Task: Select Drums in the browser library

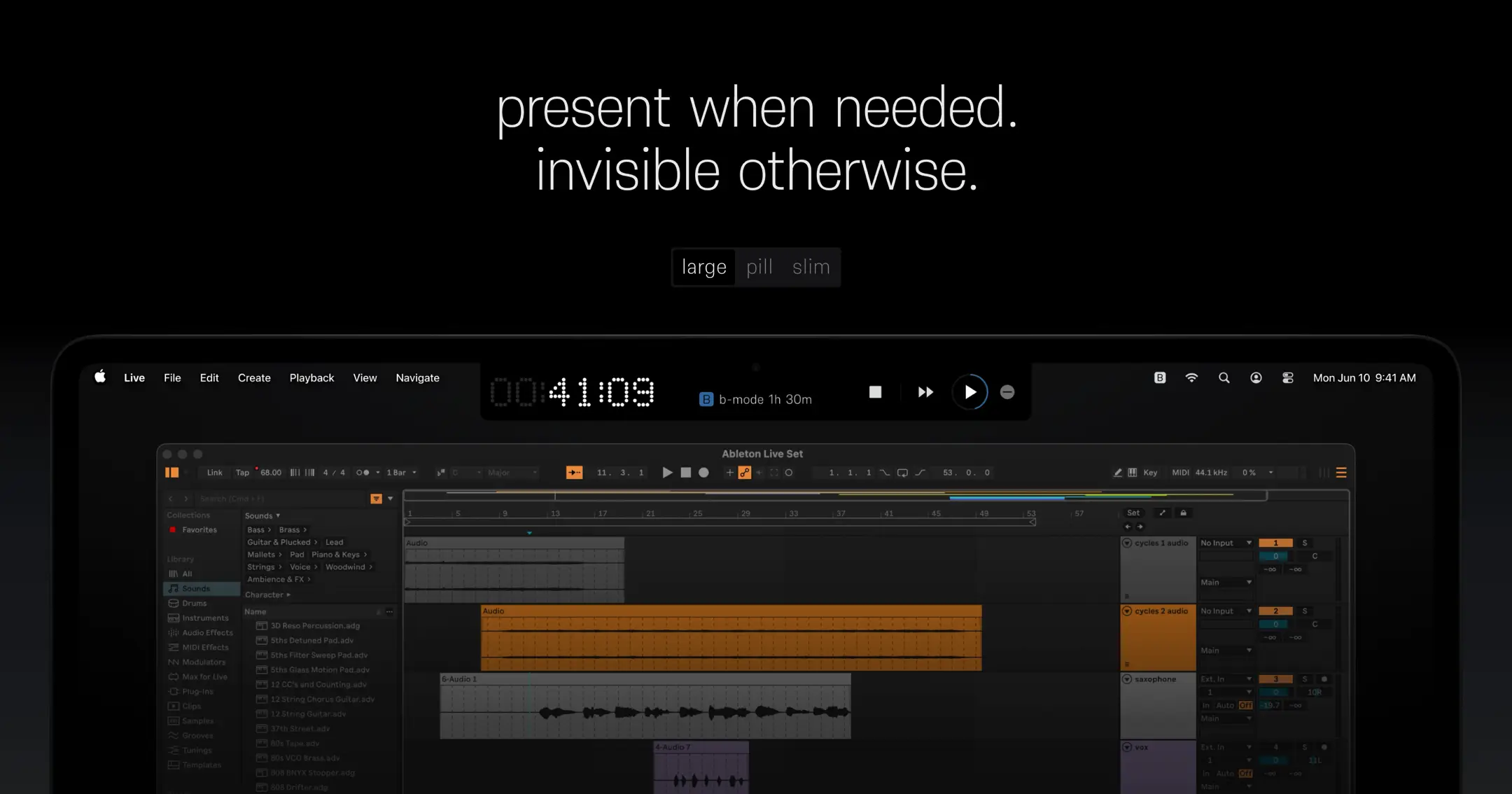Action: point(194,603)
